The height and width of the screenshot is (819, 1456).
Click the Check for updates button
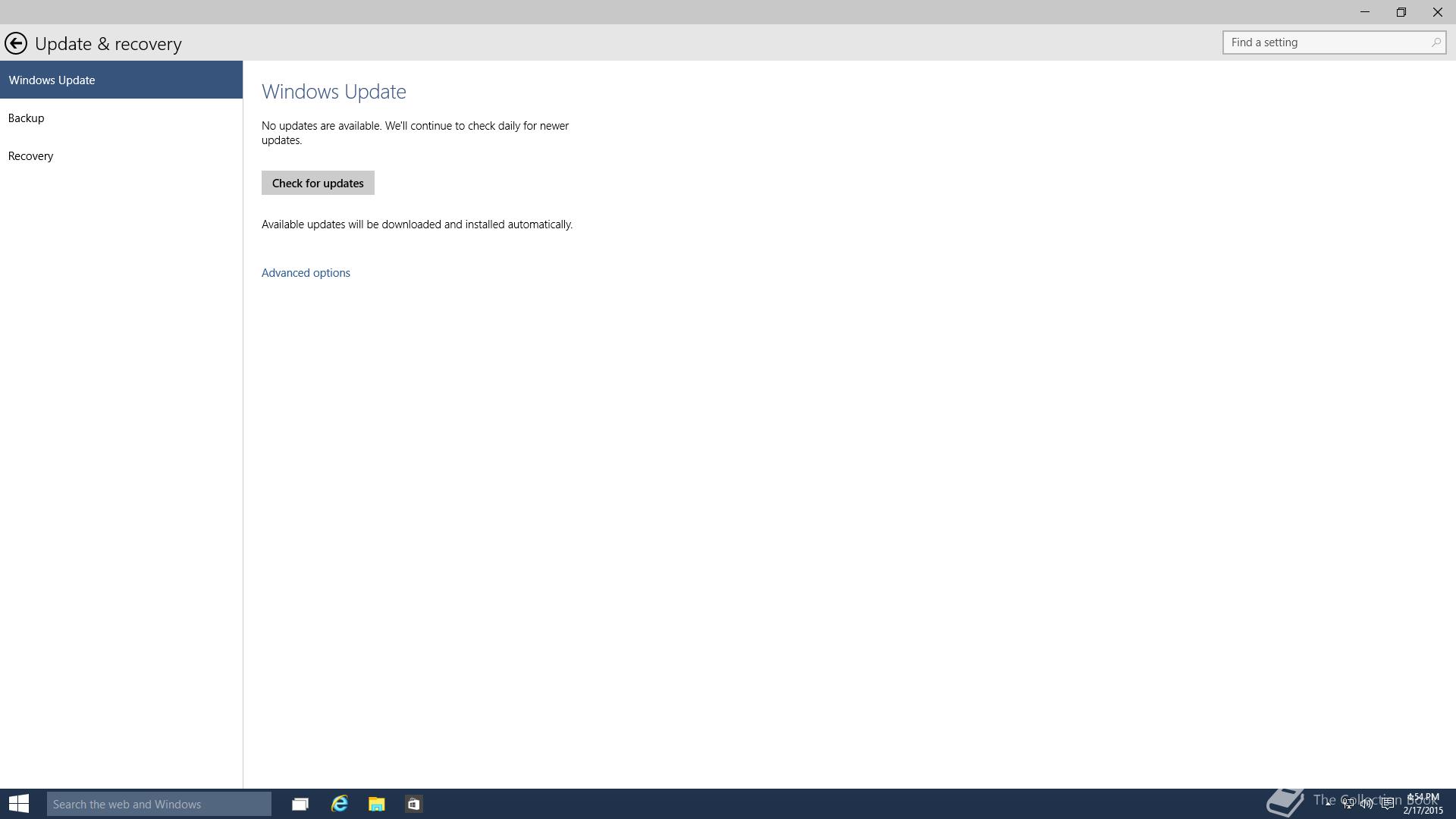coord(318,183)
